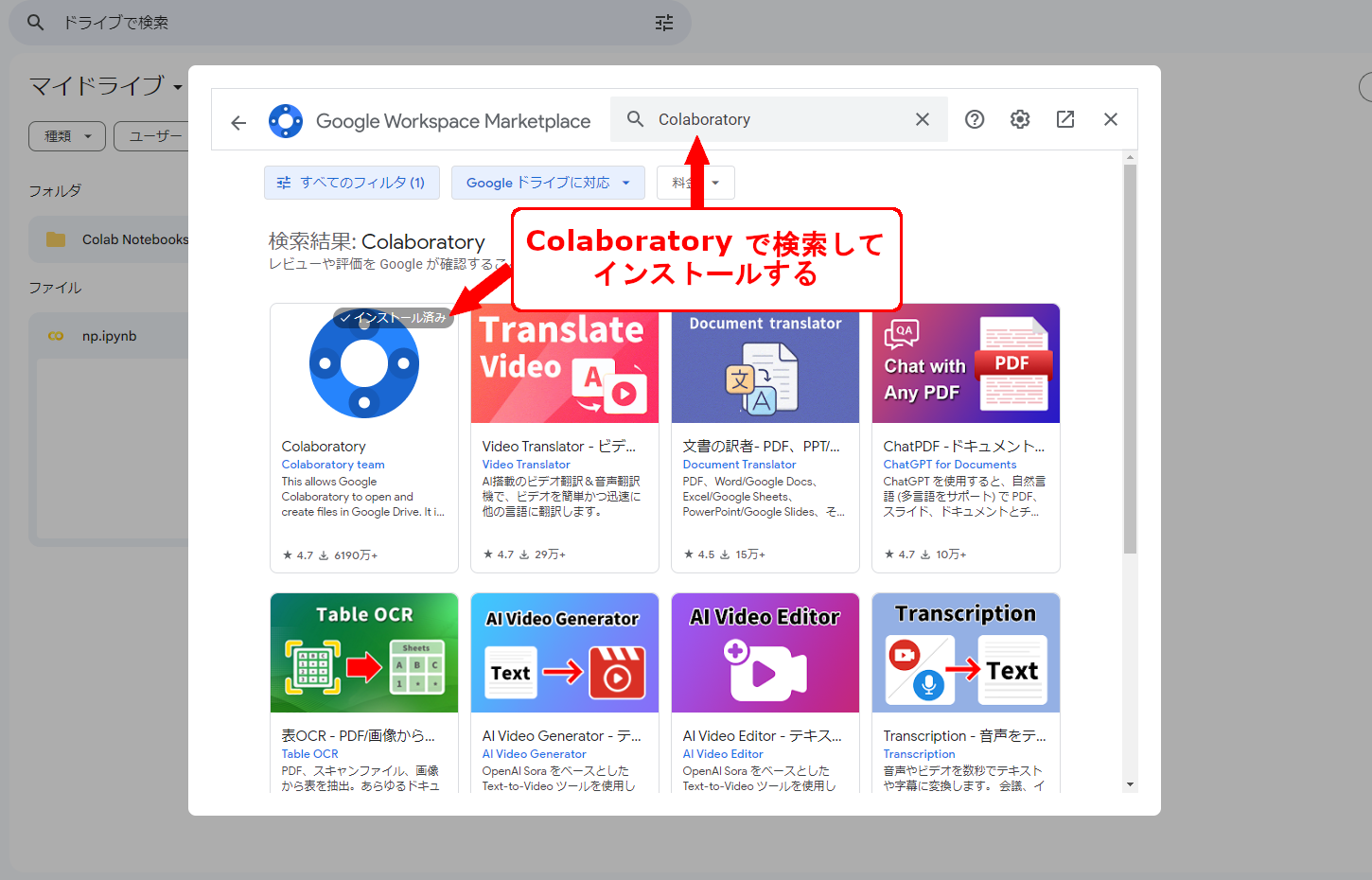Open the Colab Notebooks folder
This screenshot has height=880, width=1372.
coord(132,238)
